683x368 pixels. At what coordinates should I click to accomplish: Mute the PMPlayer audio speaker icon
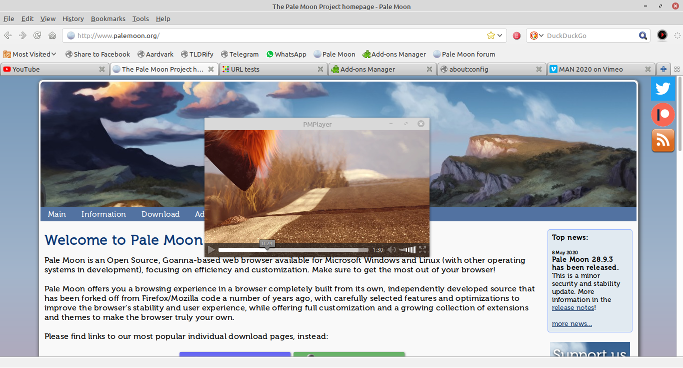(392, 250)
